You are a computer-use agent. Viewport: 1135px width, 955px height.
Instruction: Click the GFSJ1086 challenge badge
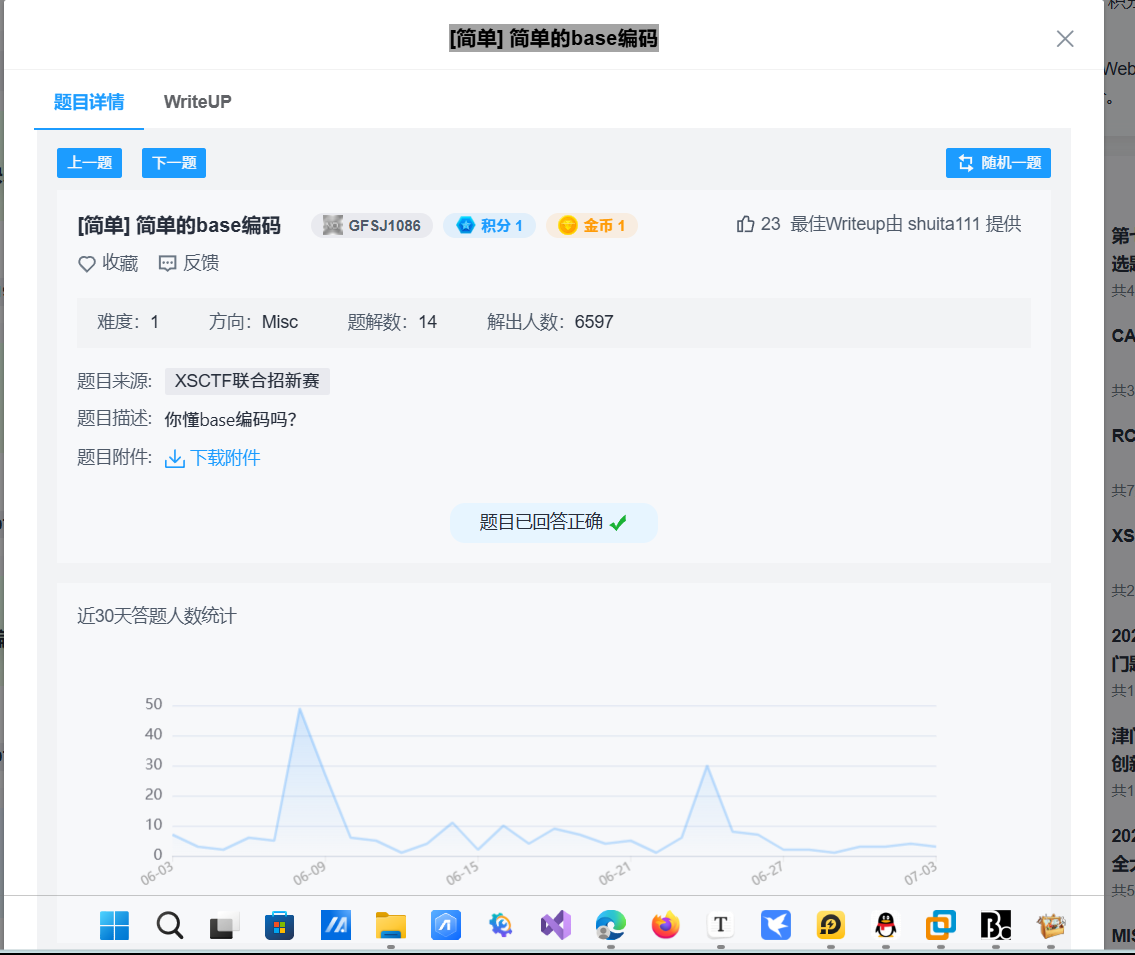tap(371, 225)
